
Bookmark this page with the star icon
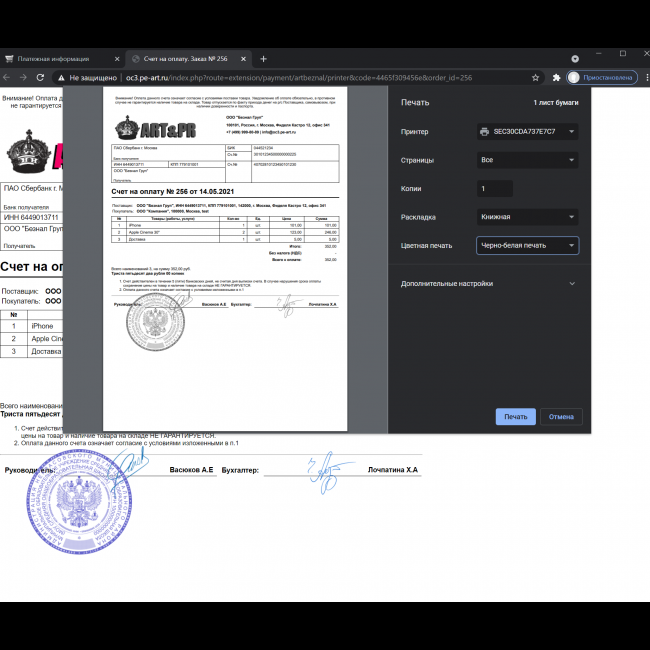coord(536,77)
